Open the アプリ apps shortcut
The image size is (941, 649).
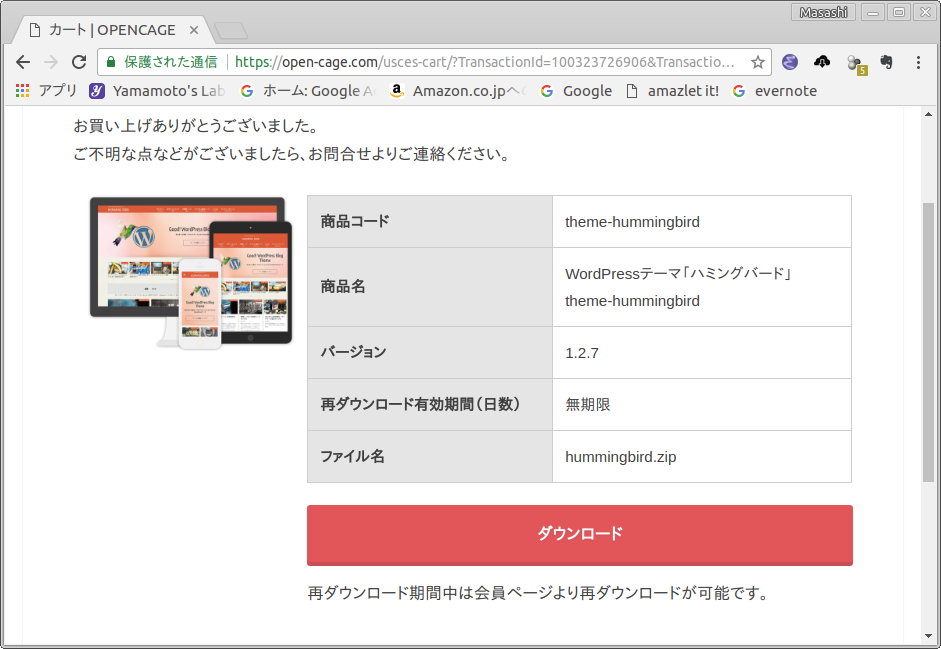point(47,91)
